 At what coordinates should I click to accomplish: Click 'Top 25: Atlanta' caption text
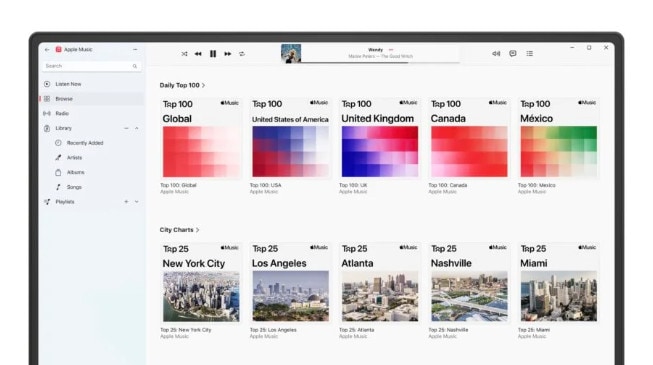pos(356,330)
